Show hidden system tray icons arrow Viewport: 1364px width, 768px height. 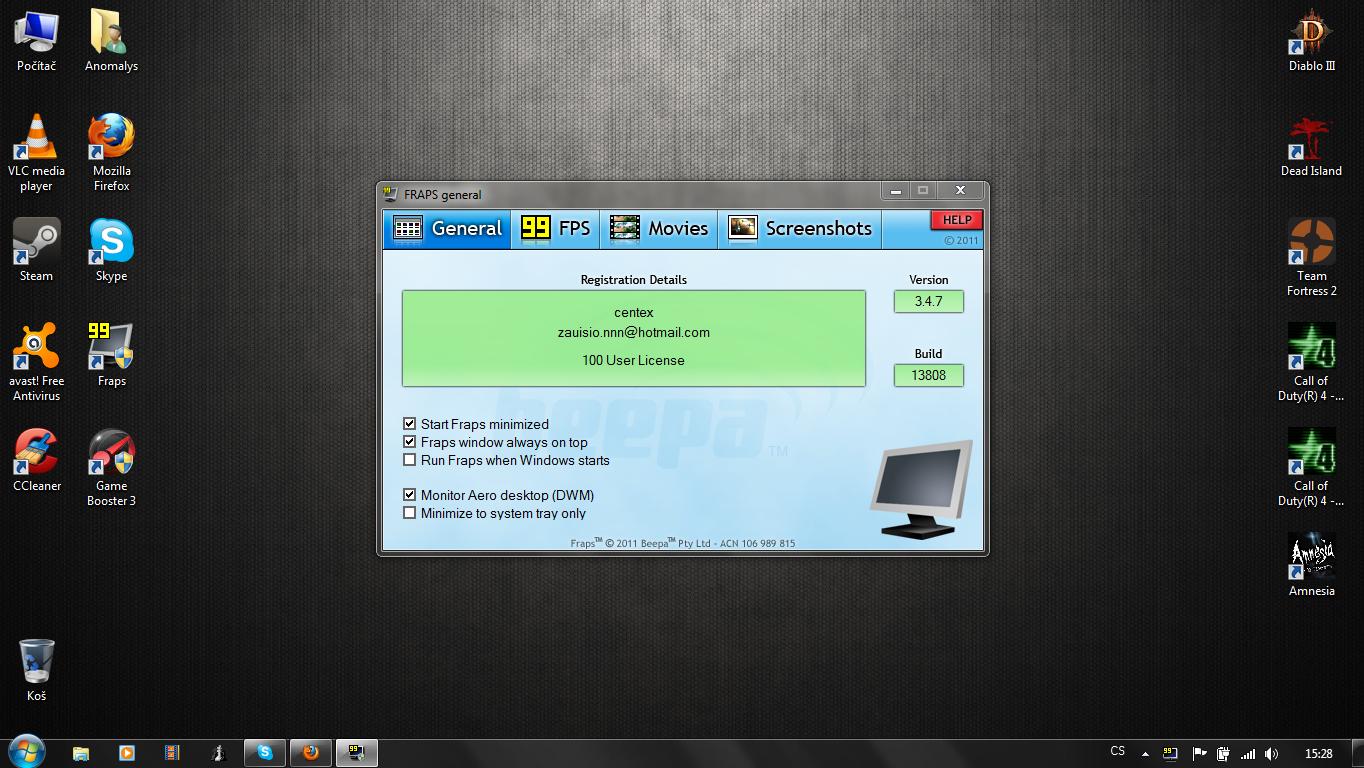(x=1146, y=754)
